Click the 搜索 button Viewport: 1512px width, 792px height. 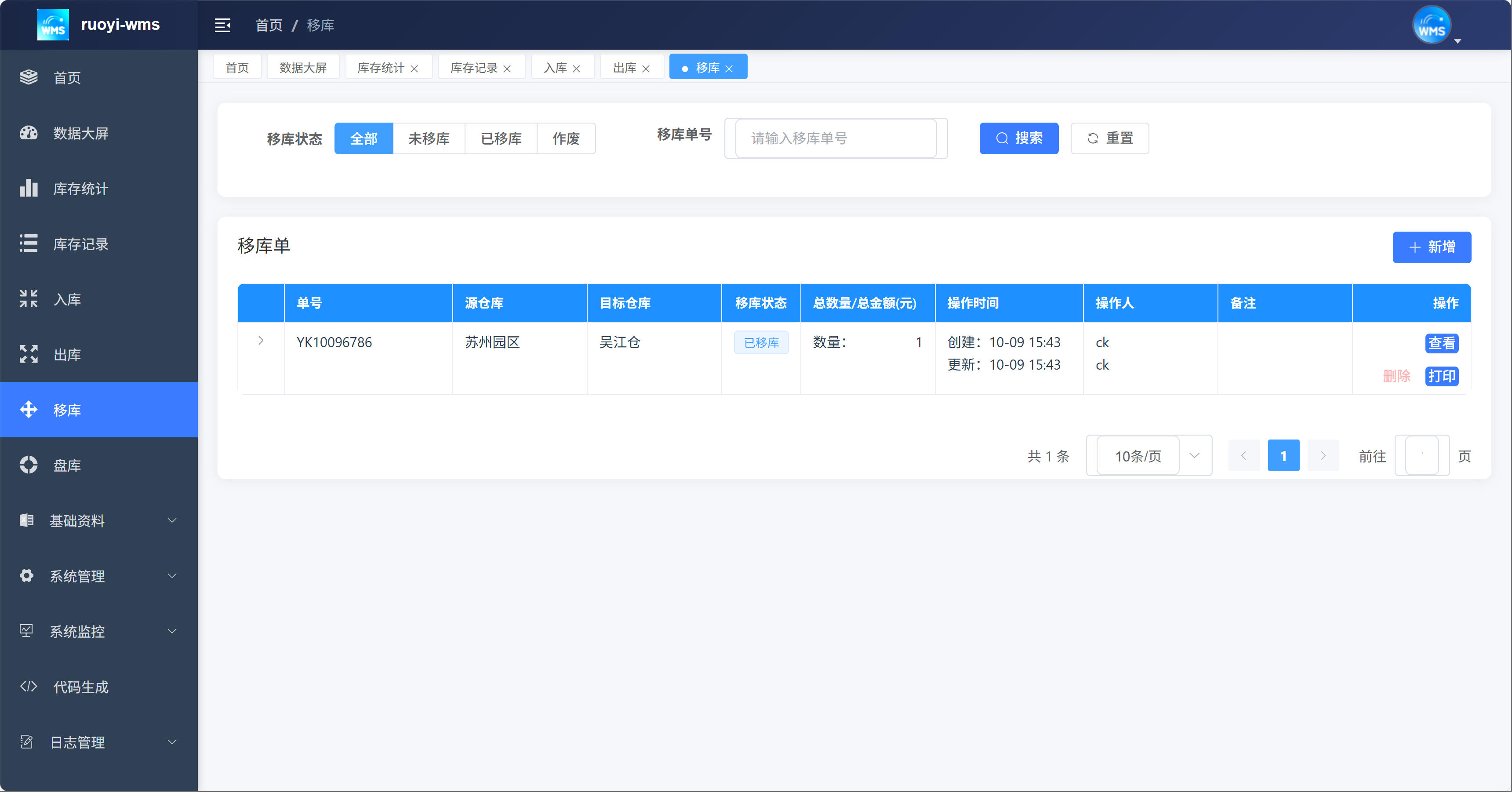click(x=1018, y=138)
